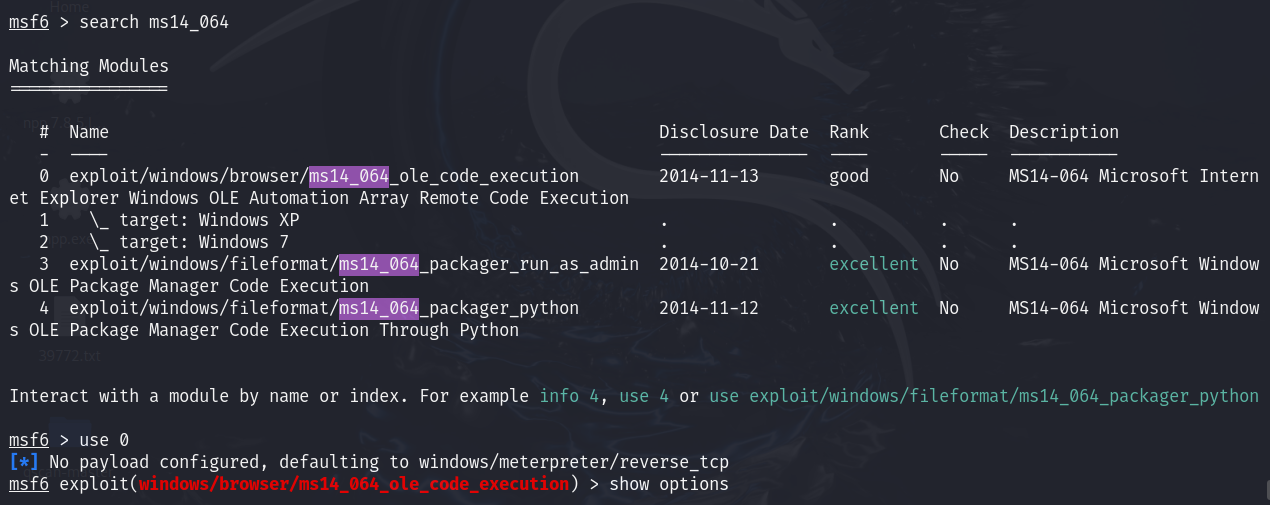1270x505 pixels.
Task: Click the [*] status indicator
Action: (24, 462)
